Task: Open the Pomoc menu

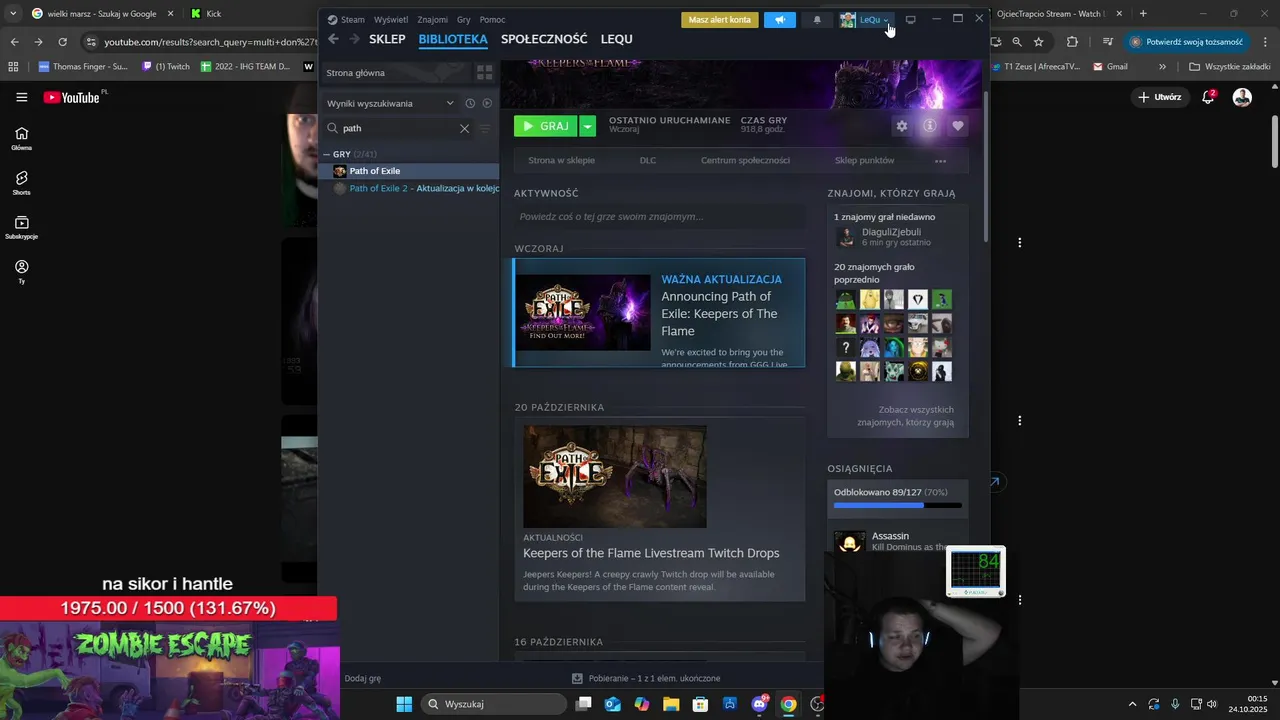Action: [x=492, y=19]
